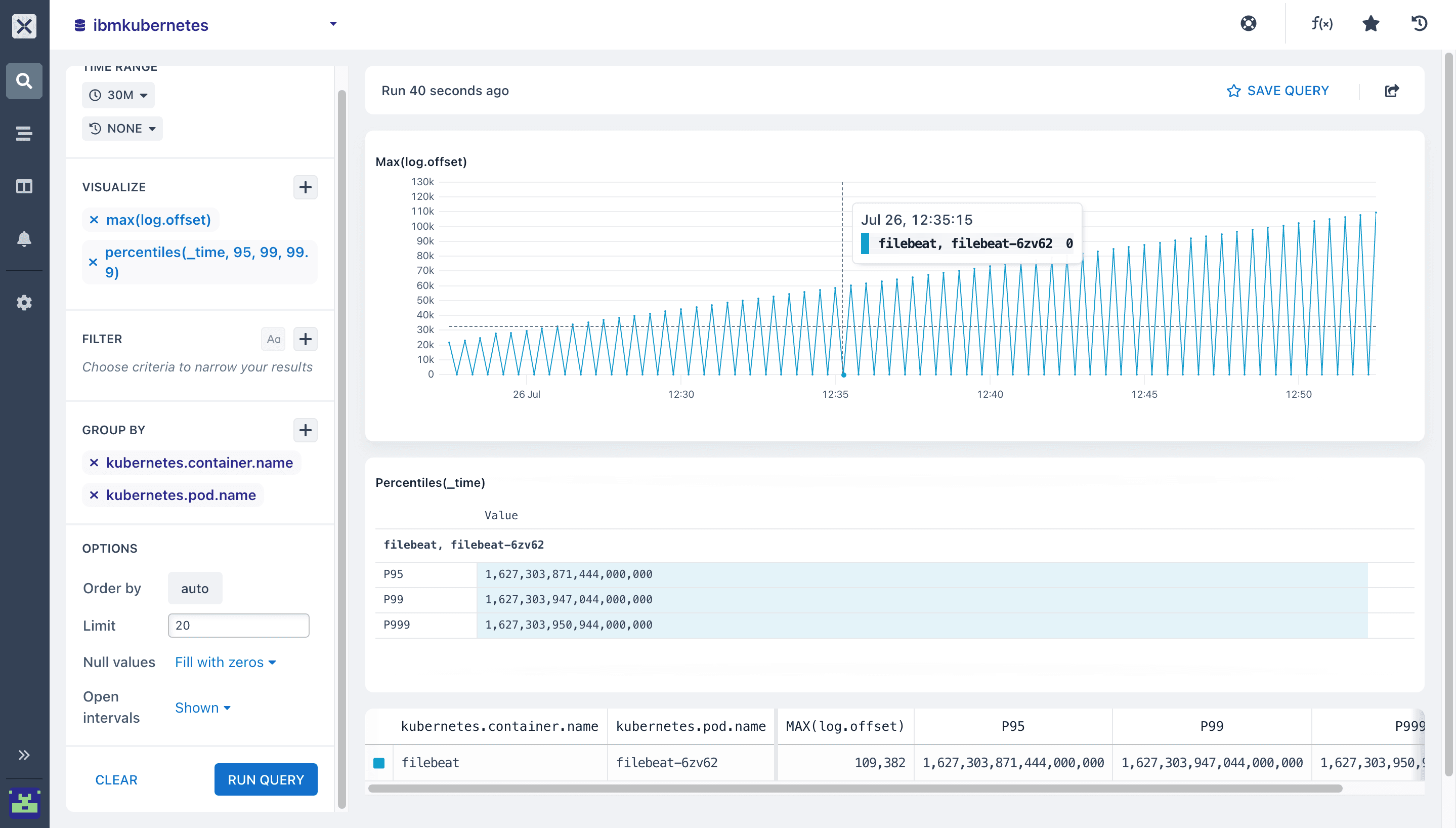Click SAVE QUERY

click(x=1288, y=91)
